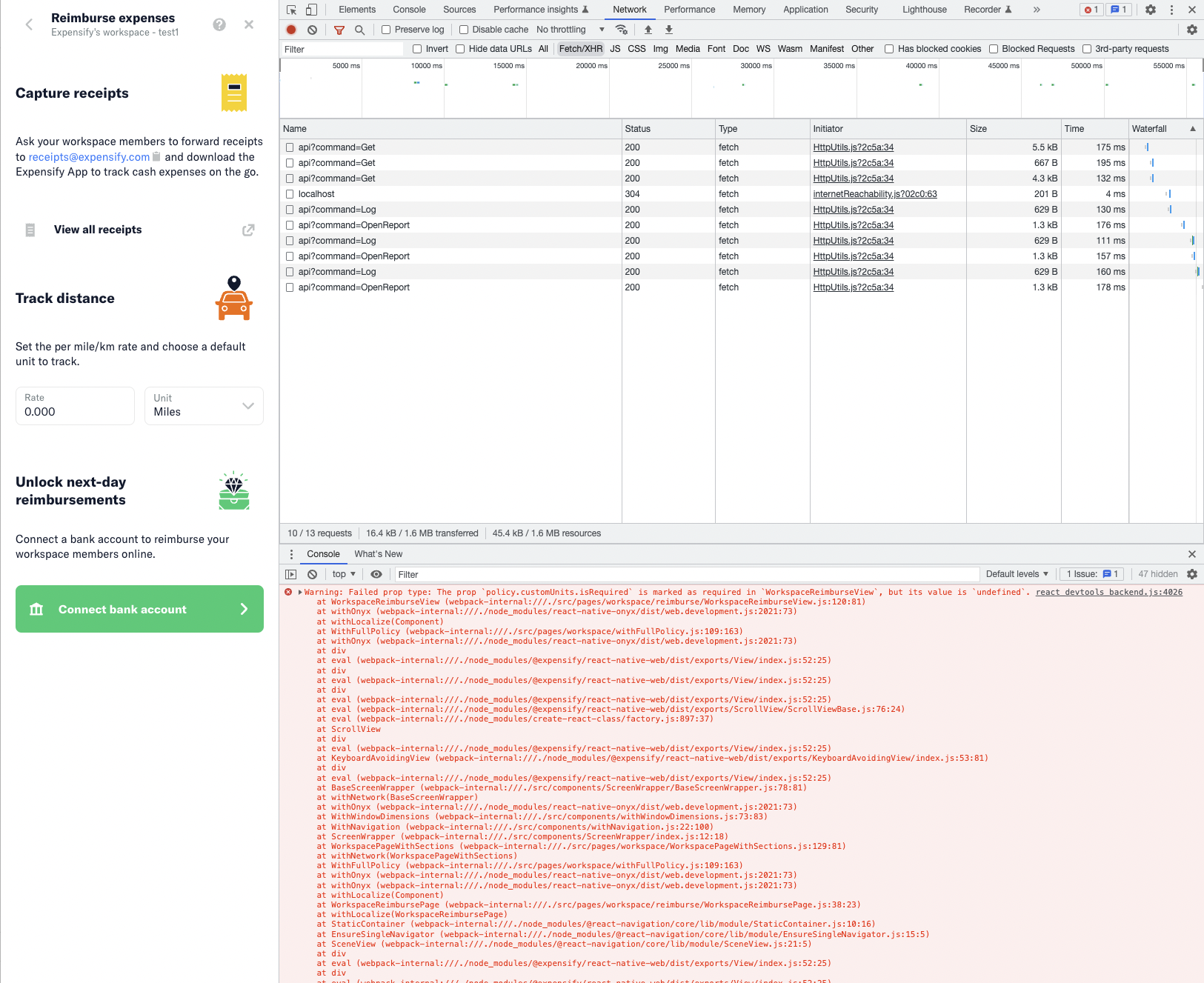Image resolution: width=1204 pixels, height=983 pixels.
Task: Toggle the network filter funnel icon
Action: (x=339, y=30)
